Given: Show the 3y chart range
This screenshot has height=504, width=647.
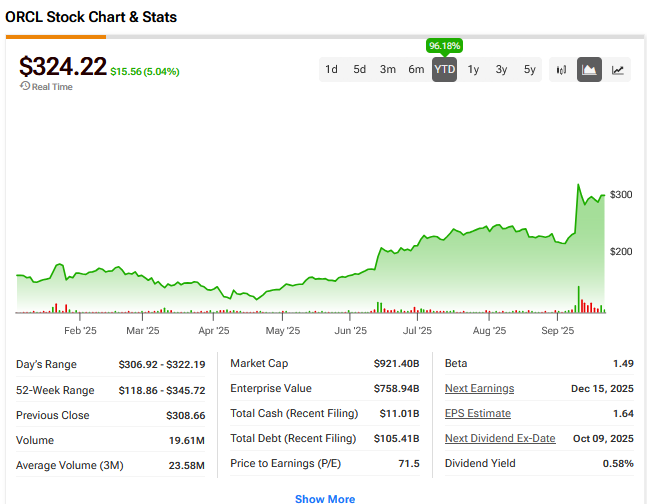Looking at the screenshot, I should 501,70.
